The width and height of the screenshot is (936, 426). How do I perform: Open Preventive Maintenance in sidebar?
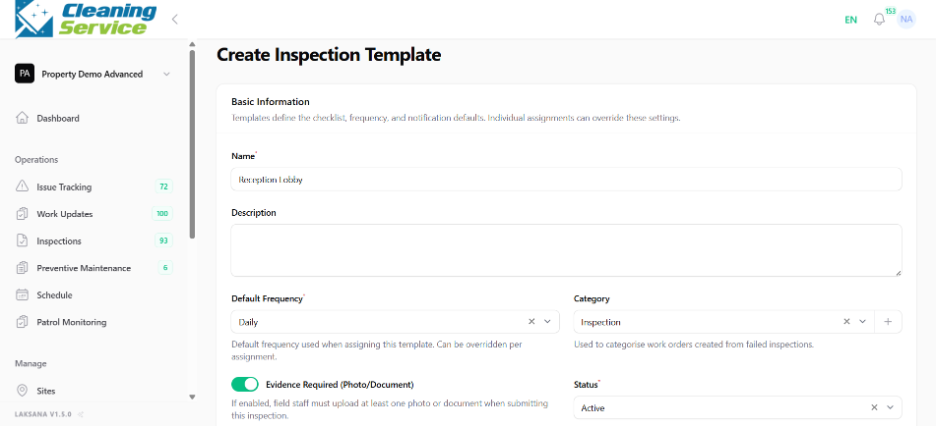tap(93, 268)
